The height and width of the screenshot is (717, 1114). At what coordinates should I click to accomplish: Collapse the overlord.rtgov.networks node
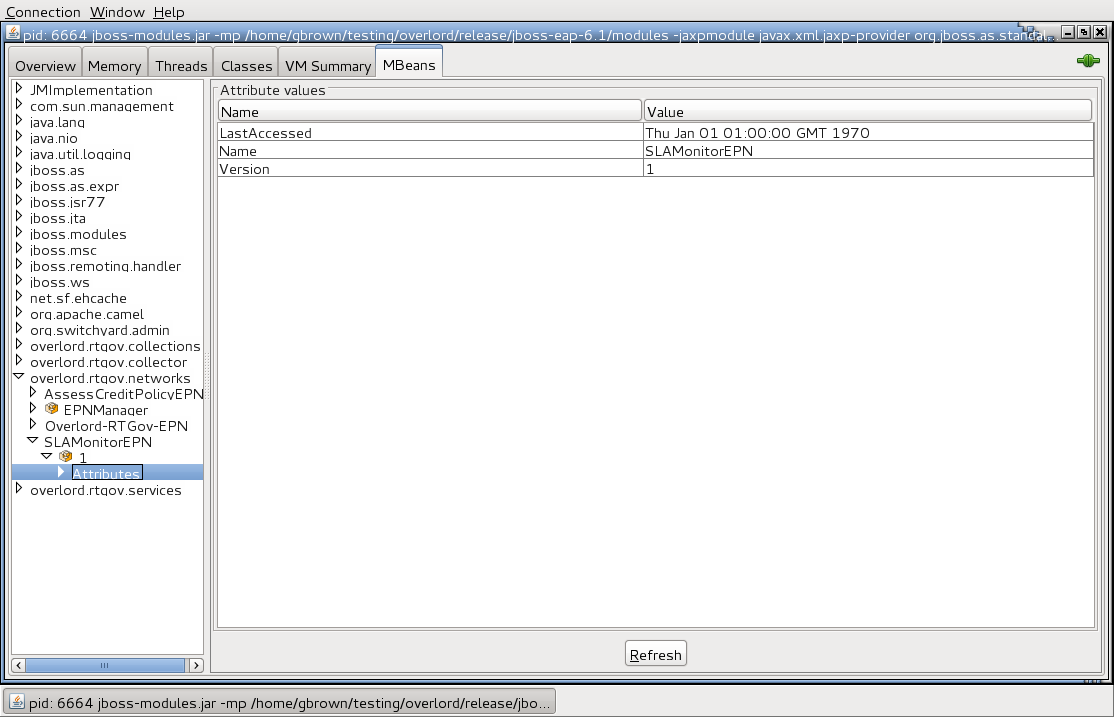18,378
